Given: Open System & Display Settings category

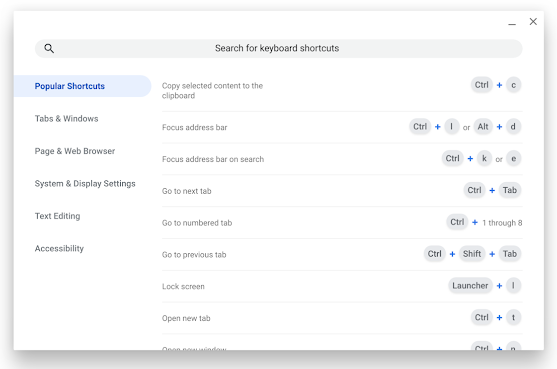Looking at the screenshot, I should pos(85,184).
